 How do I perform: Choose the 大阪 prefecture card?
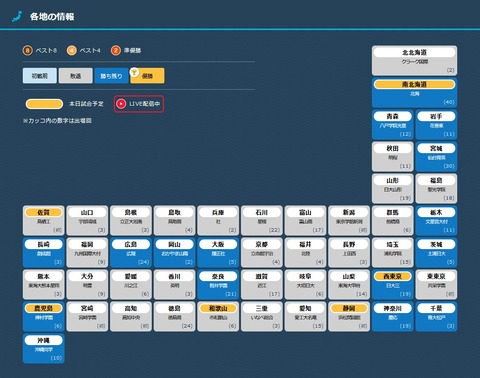[218, 253]
